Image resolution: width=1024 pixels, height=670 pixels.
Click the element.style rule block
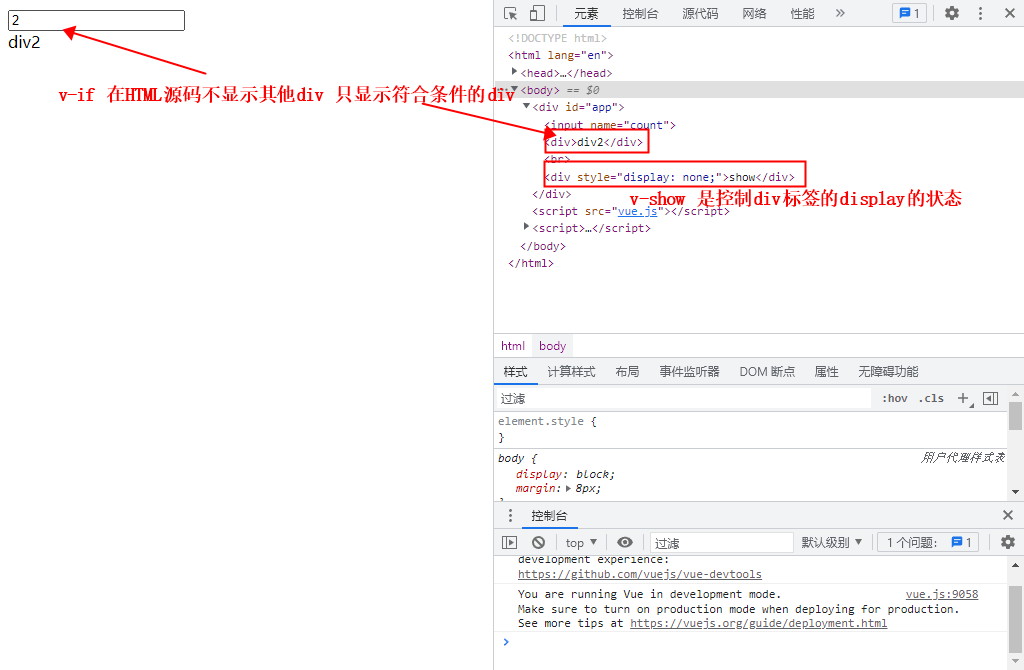(751, 429)
